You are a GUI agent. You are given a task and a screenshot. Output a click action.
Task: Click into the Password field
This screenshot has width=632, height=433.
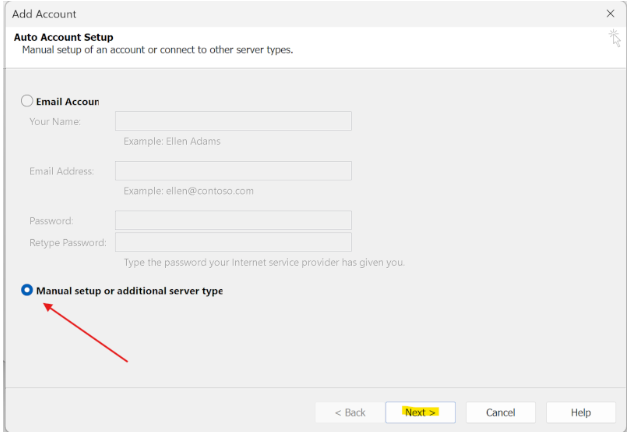tap(233, 220)
